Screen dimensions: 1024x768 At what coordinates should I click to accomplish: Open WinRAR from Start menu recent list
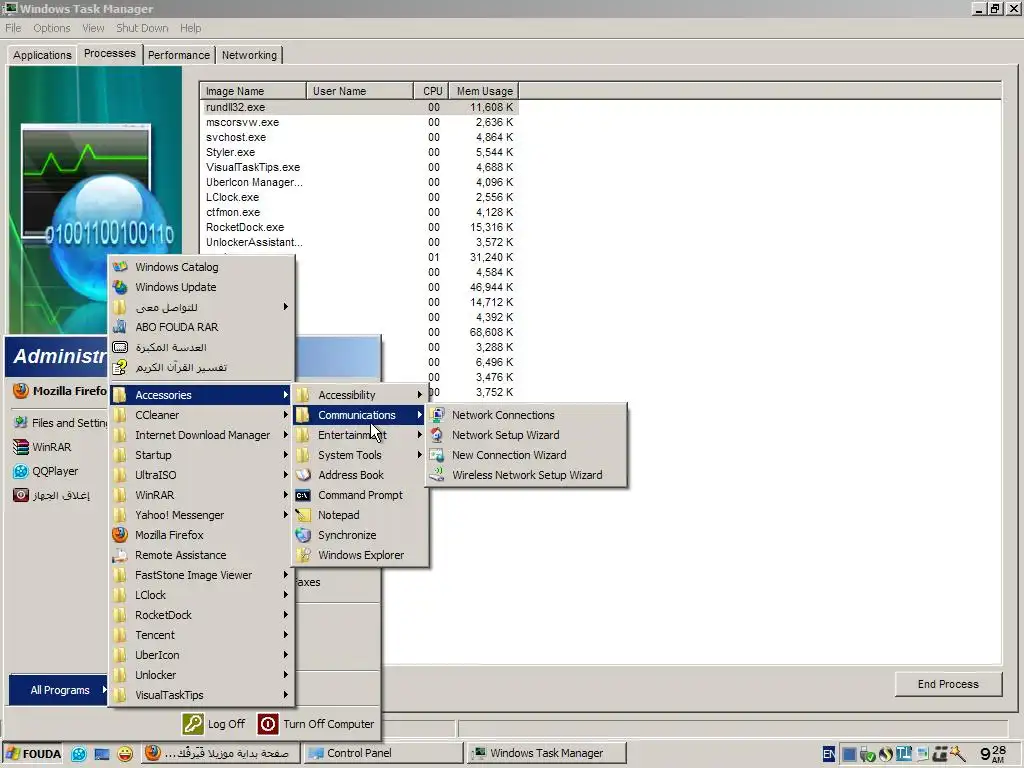pyautogui.click(x=42, y=447)
